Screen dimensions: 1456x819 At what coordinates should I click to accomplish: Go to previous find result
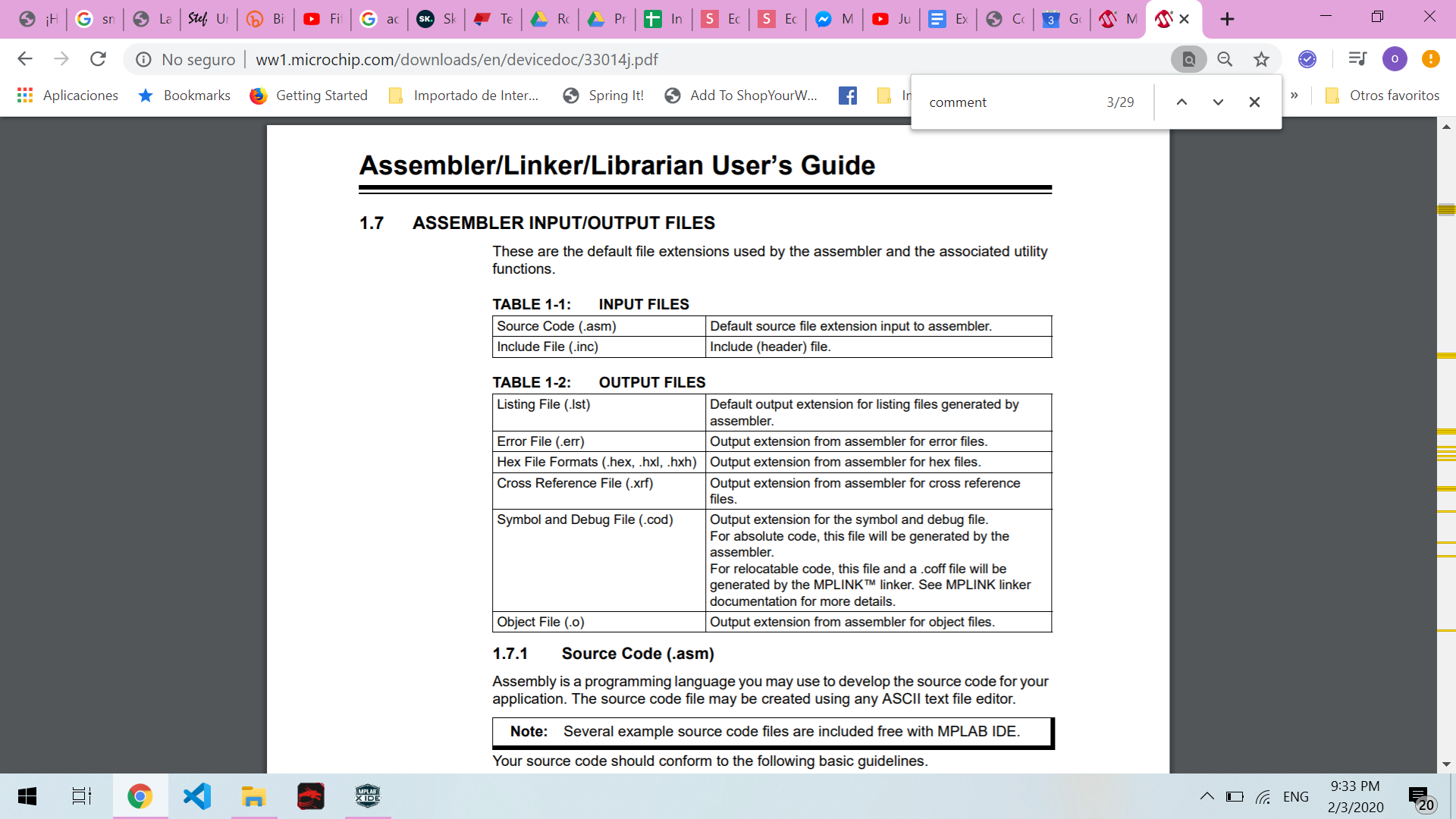1181,102
